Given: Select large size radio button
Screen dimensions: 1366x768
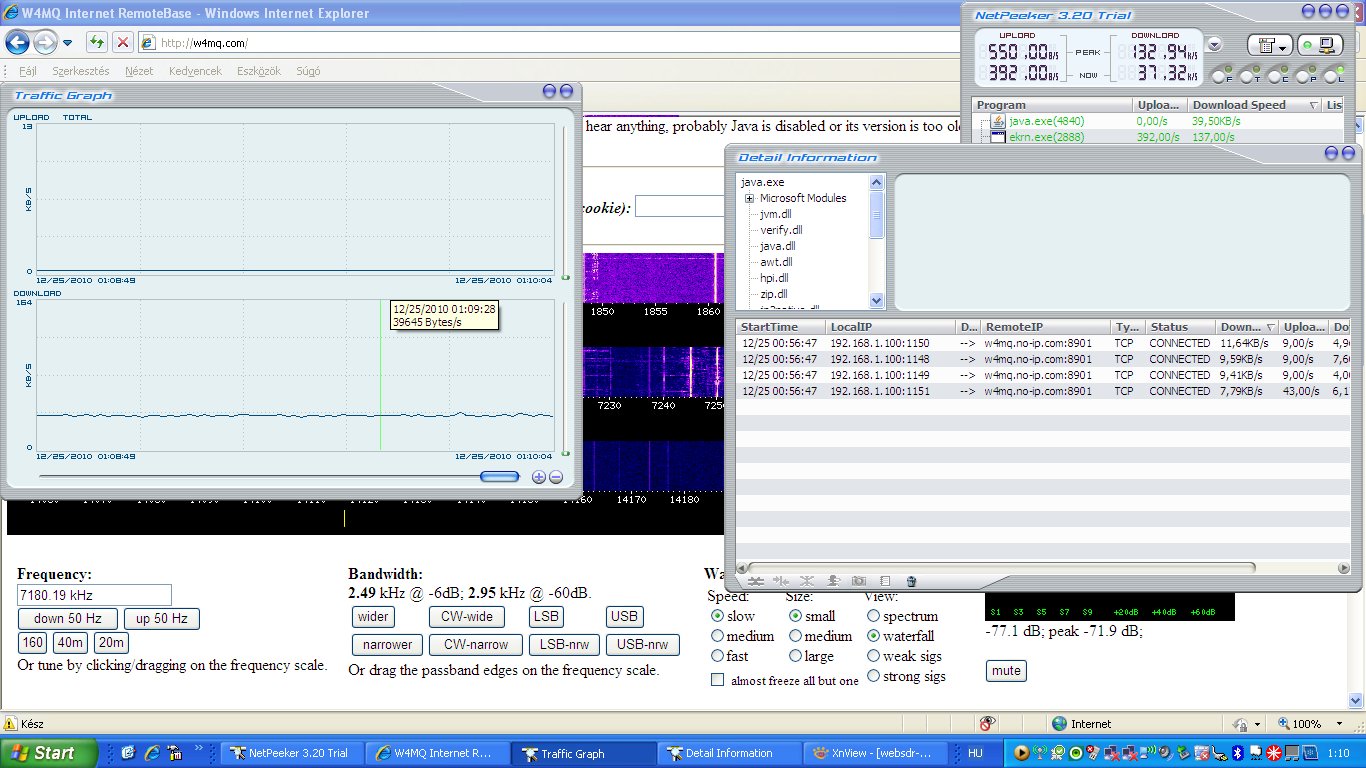Looking at the screenshot, I should coord(795,656).
